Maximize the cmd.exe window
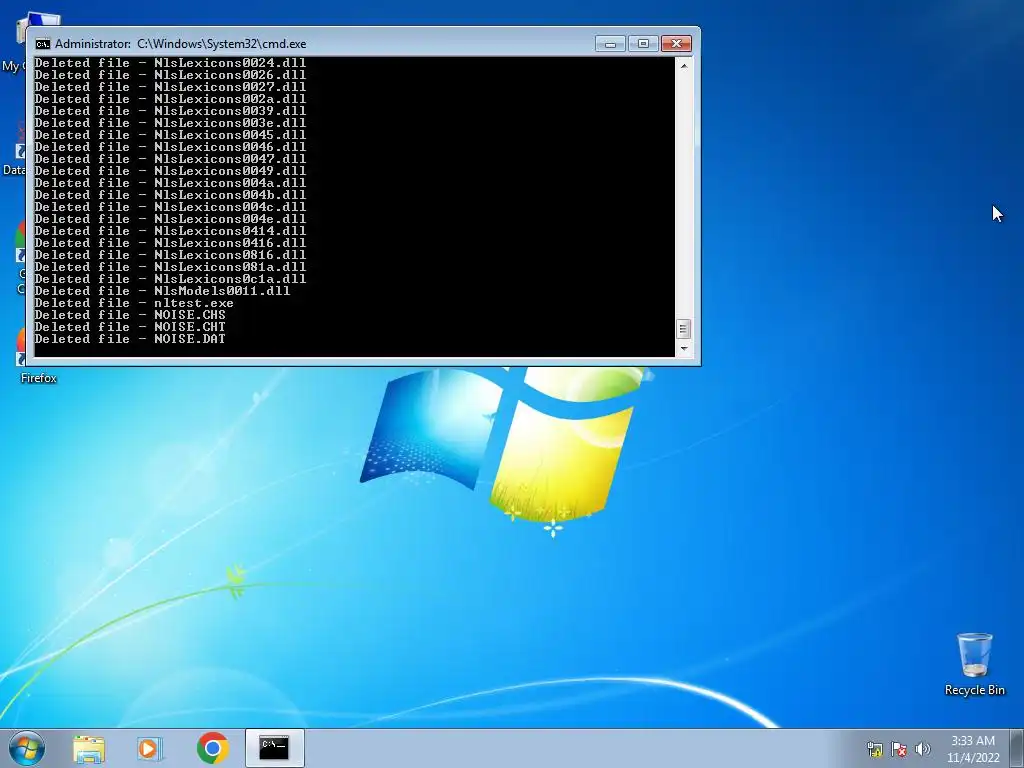 [643, 44]
